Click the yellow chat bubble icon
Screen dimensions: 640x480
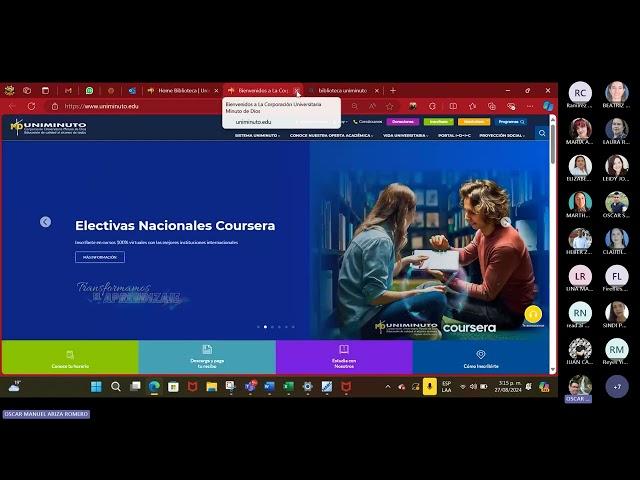(533, 314)
